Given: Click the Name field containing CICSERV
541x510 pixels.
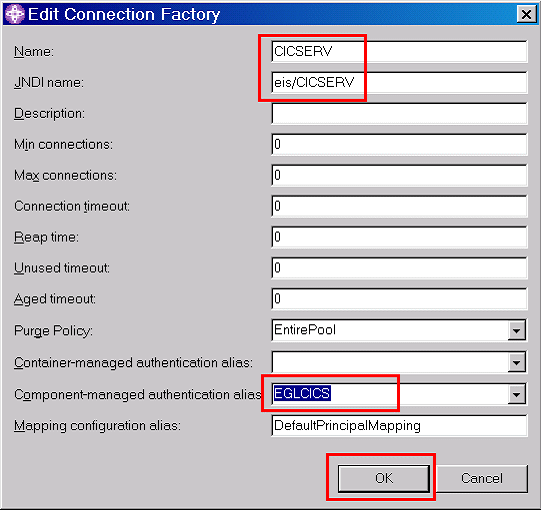Looking at the screenshot, I should coord(399,51).
